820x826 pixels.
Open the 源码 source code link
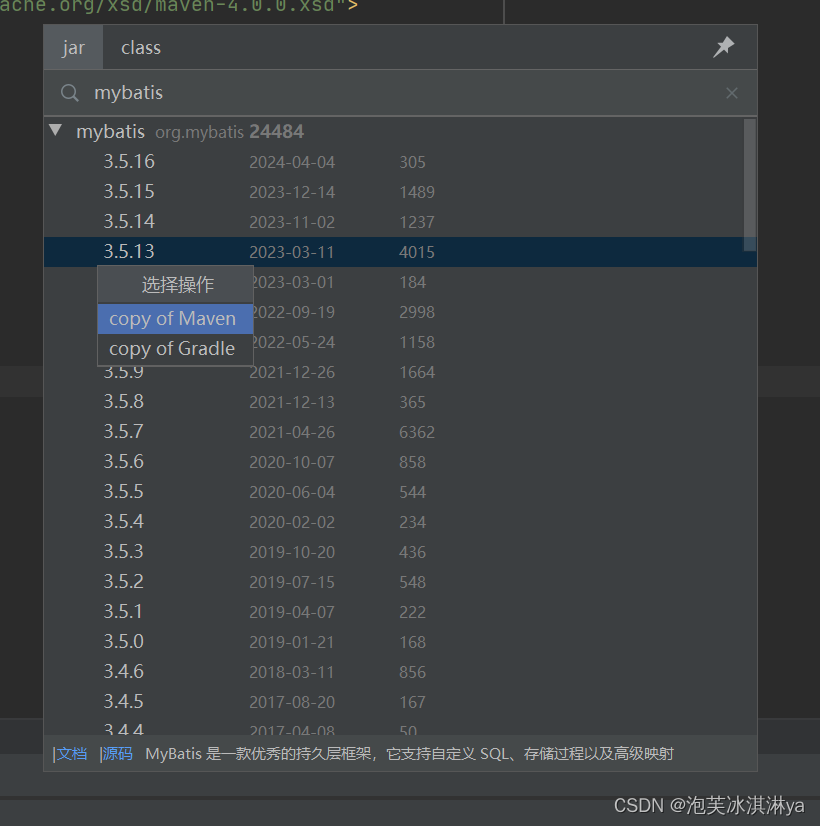point(116,754)
